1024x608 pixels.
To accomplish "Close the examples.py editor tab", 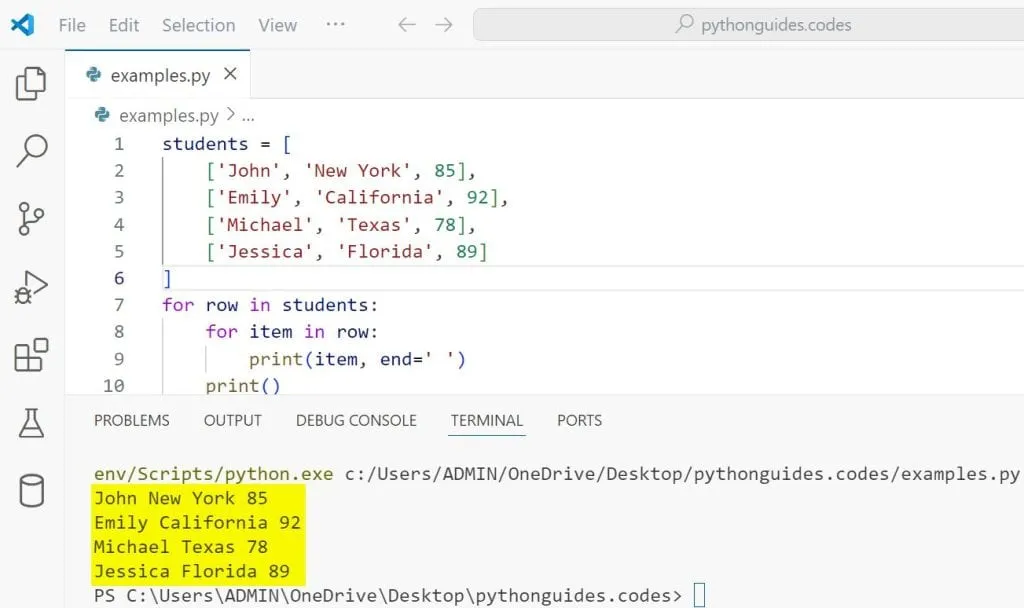I will [x=230, y=74].
